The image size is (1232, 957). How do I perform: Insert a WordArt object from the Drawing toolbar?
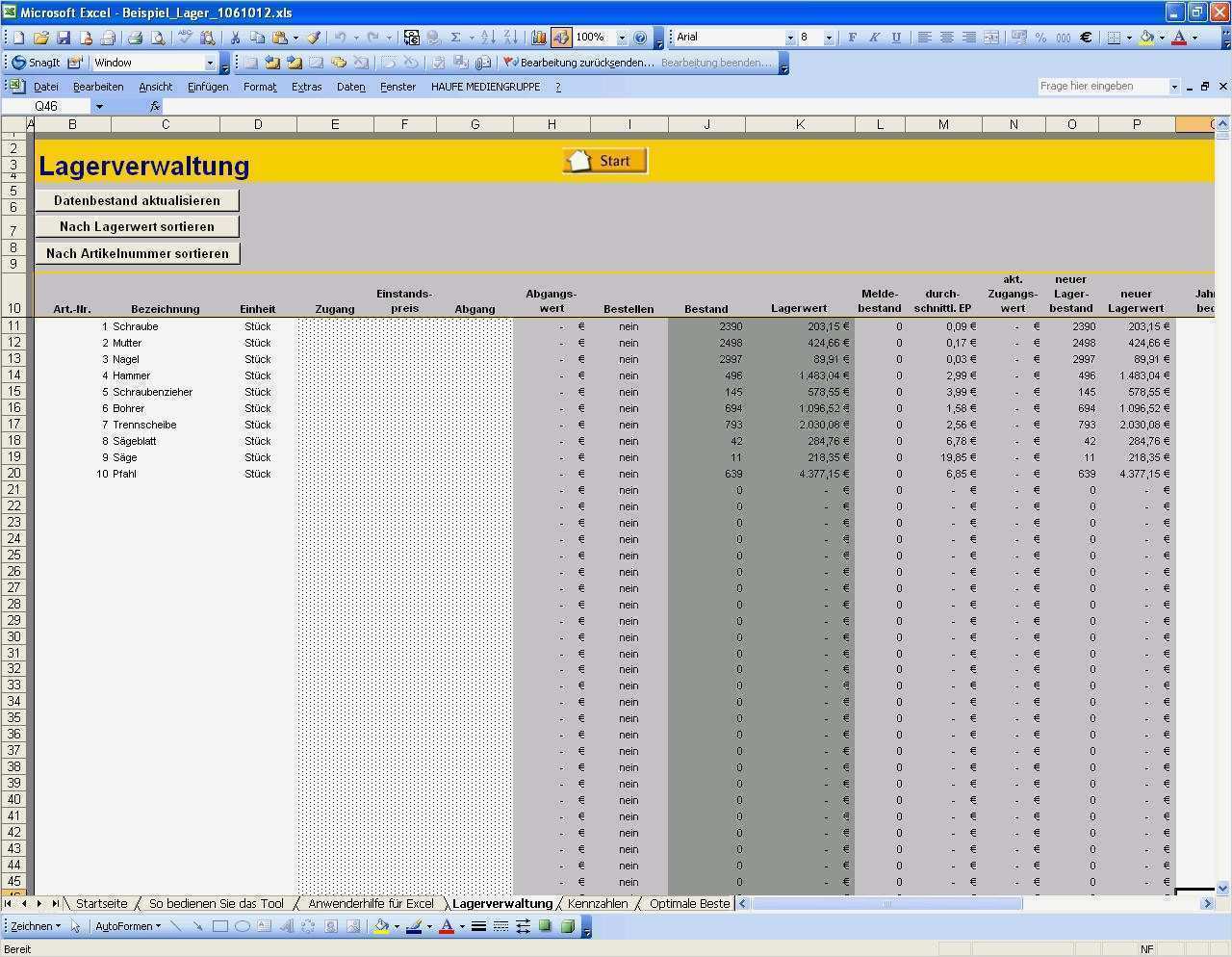pyautogui.click(x=285, y=925)
